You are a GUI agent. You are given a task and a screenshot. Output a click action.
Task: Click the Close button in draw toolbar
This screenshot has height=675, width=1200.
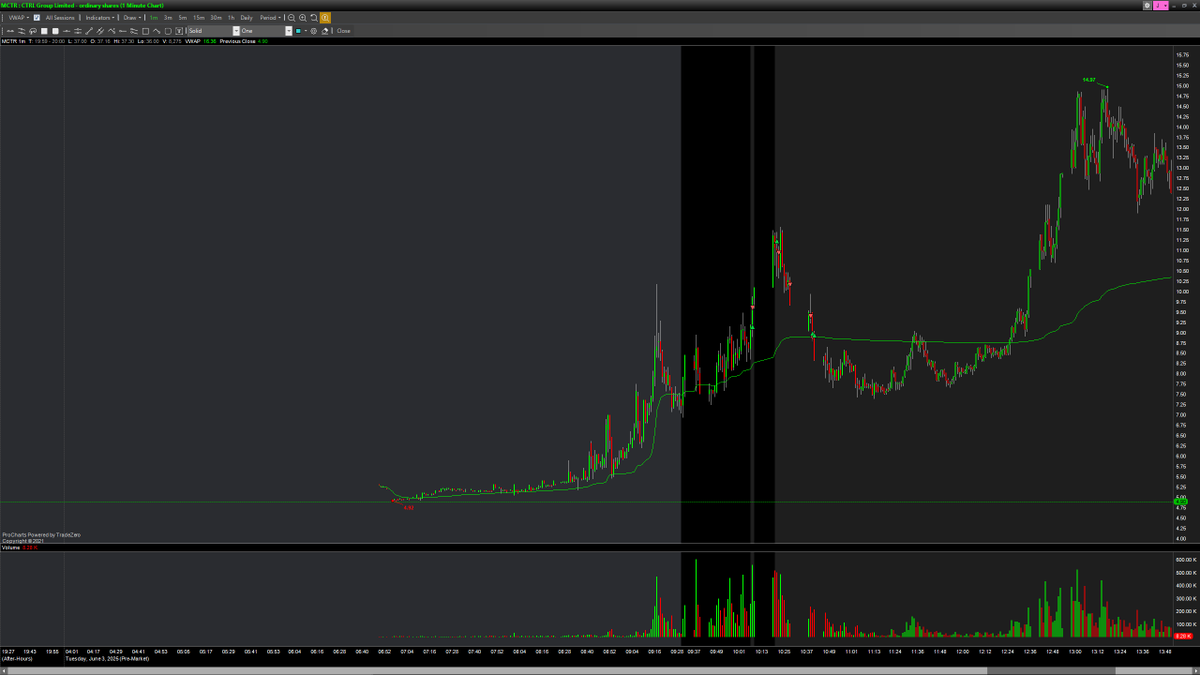(x=343, y=31)
